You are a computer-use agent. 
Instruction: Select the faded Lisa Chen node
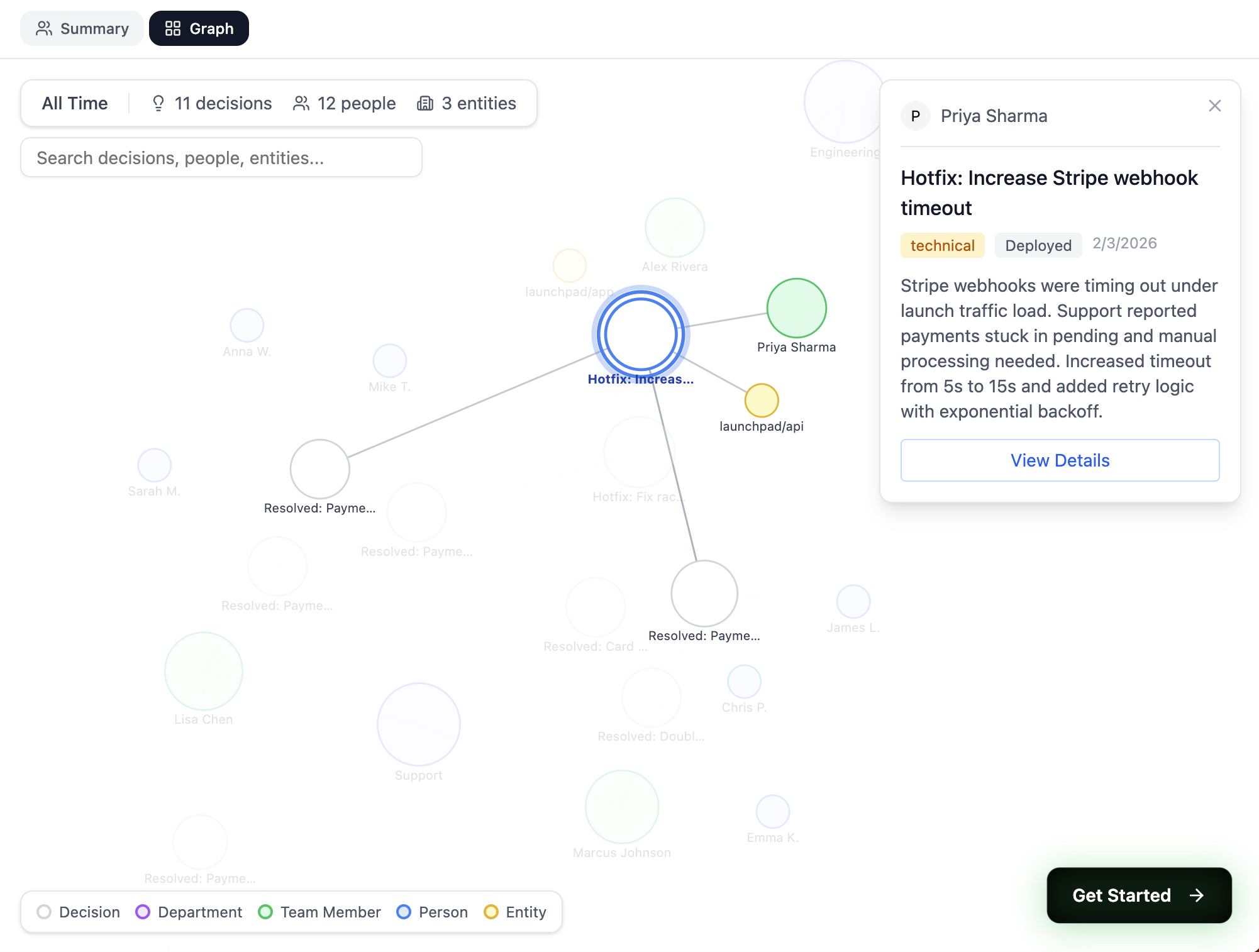(203, 672)
